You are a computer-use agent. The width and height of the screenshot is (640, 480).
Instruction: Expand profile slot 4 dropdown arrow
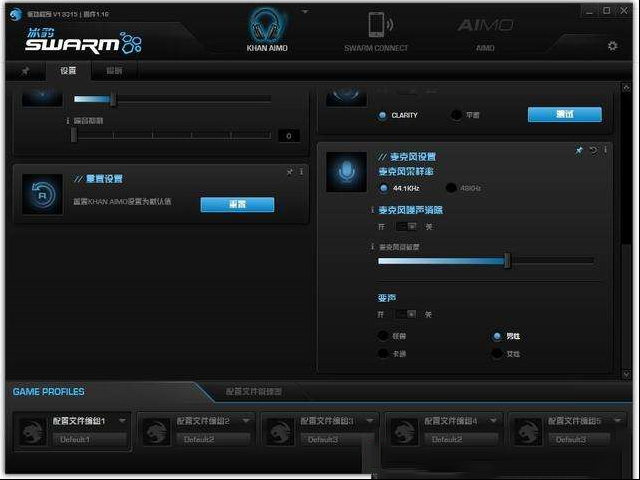tap(494, 420)
